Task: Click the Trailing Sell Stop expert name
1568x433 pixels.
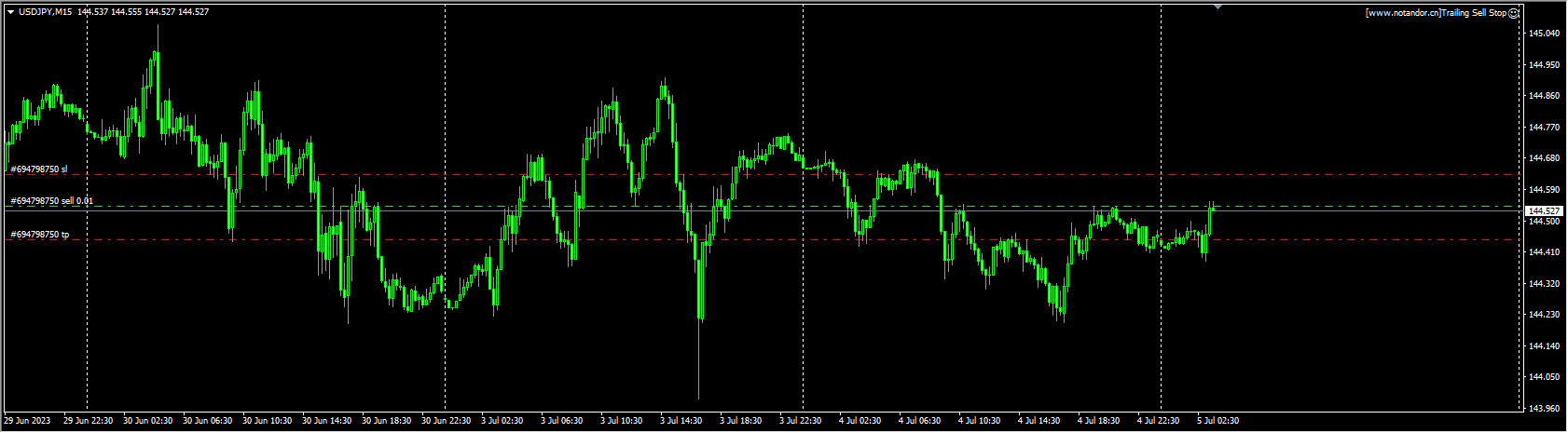Action: 1474,13
